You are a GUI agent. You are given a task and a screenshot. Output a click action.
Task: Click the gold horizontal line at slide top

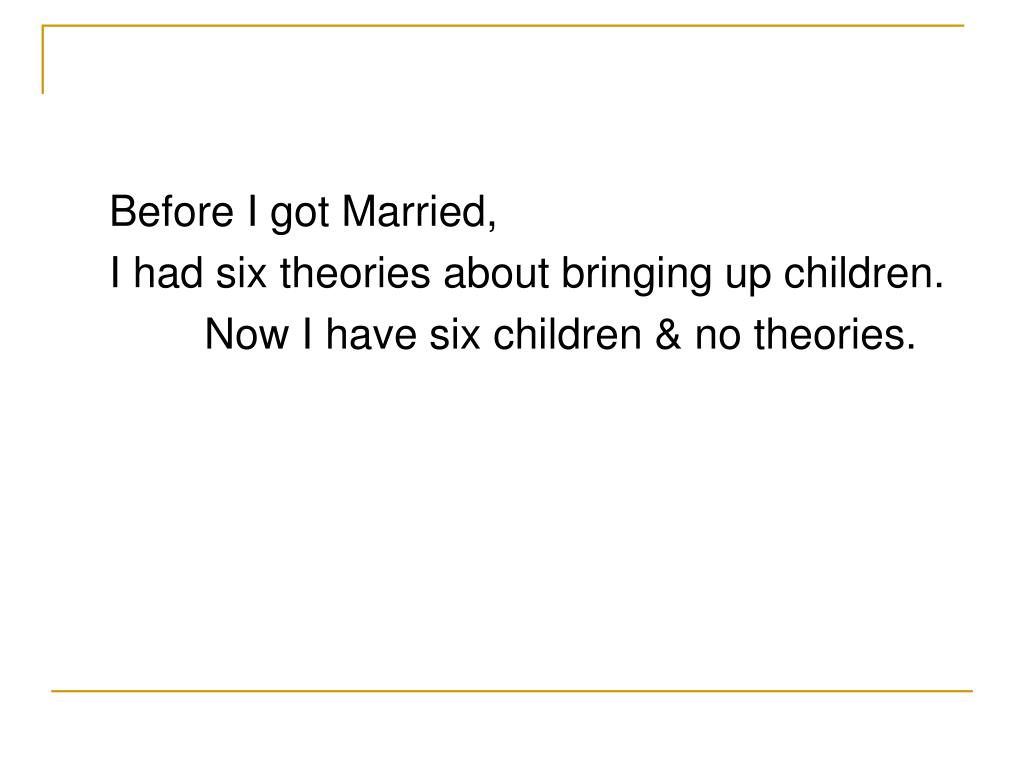coord(503,25)
